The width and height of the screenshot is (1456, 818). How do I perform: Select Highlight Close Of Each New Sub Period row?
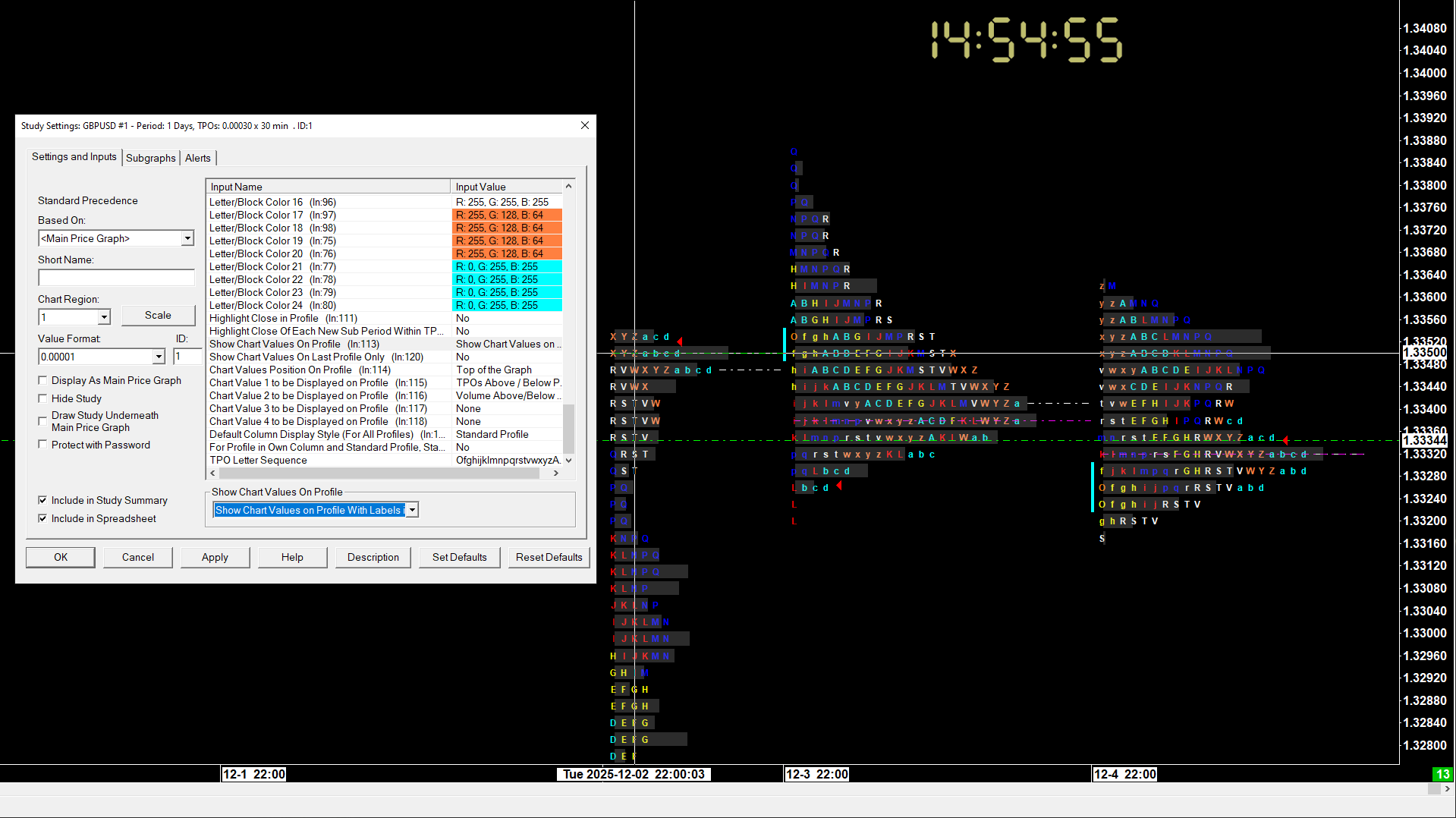pos(384,331)
